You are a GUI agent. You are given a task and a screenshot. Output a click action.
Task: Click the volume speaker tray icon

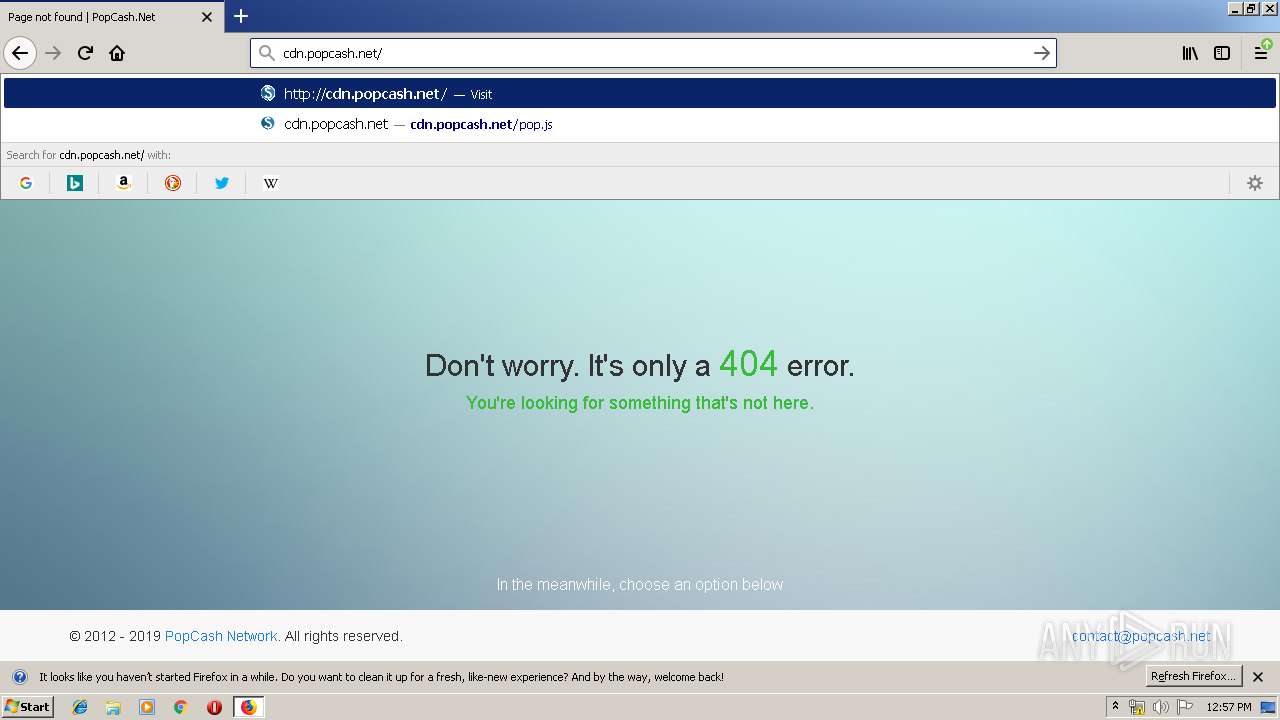pyautogui.click(x=1160, y=707)
